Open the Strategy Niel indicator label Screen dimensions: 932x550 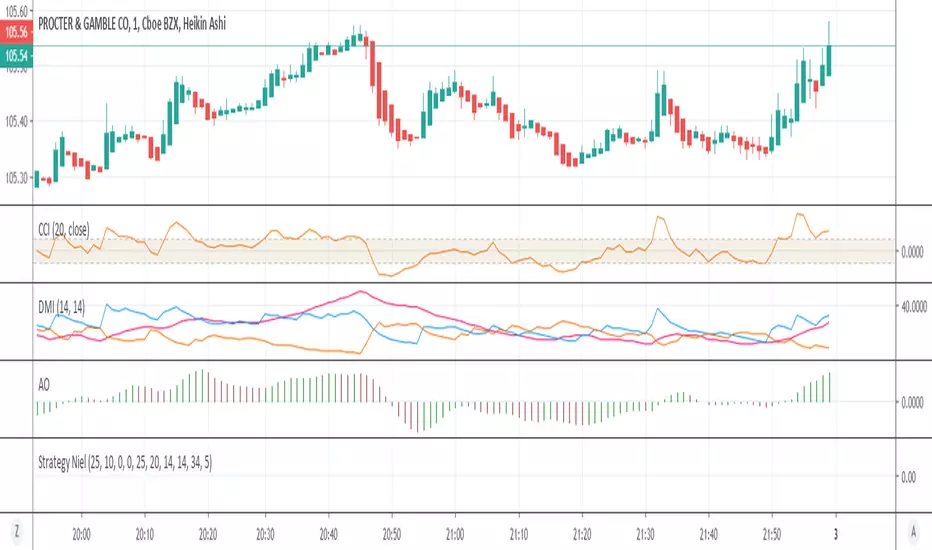coord(125,462)
